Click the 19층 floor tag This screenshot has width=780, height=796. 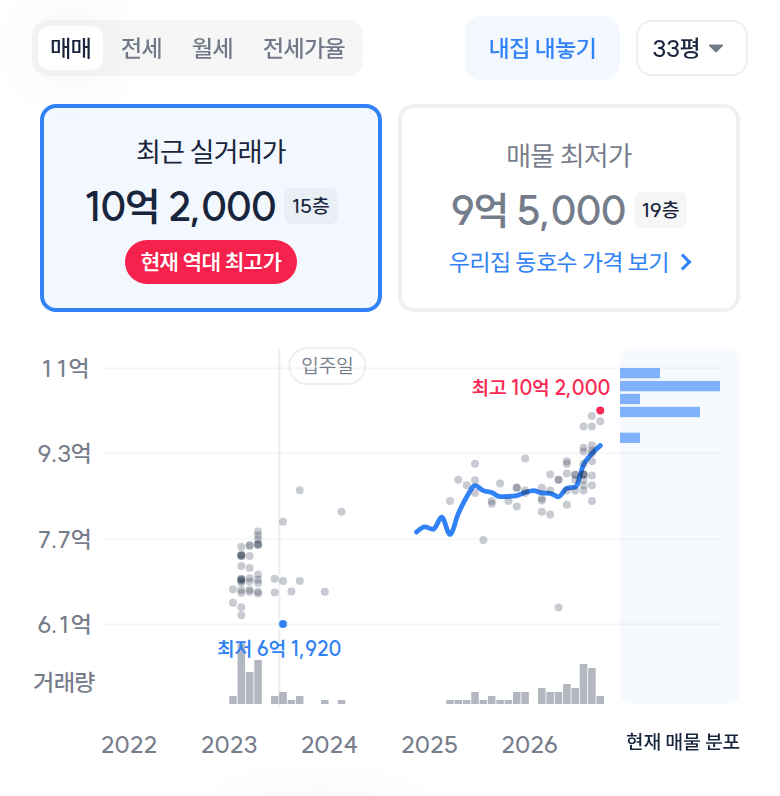click(660, 210)
